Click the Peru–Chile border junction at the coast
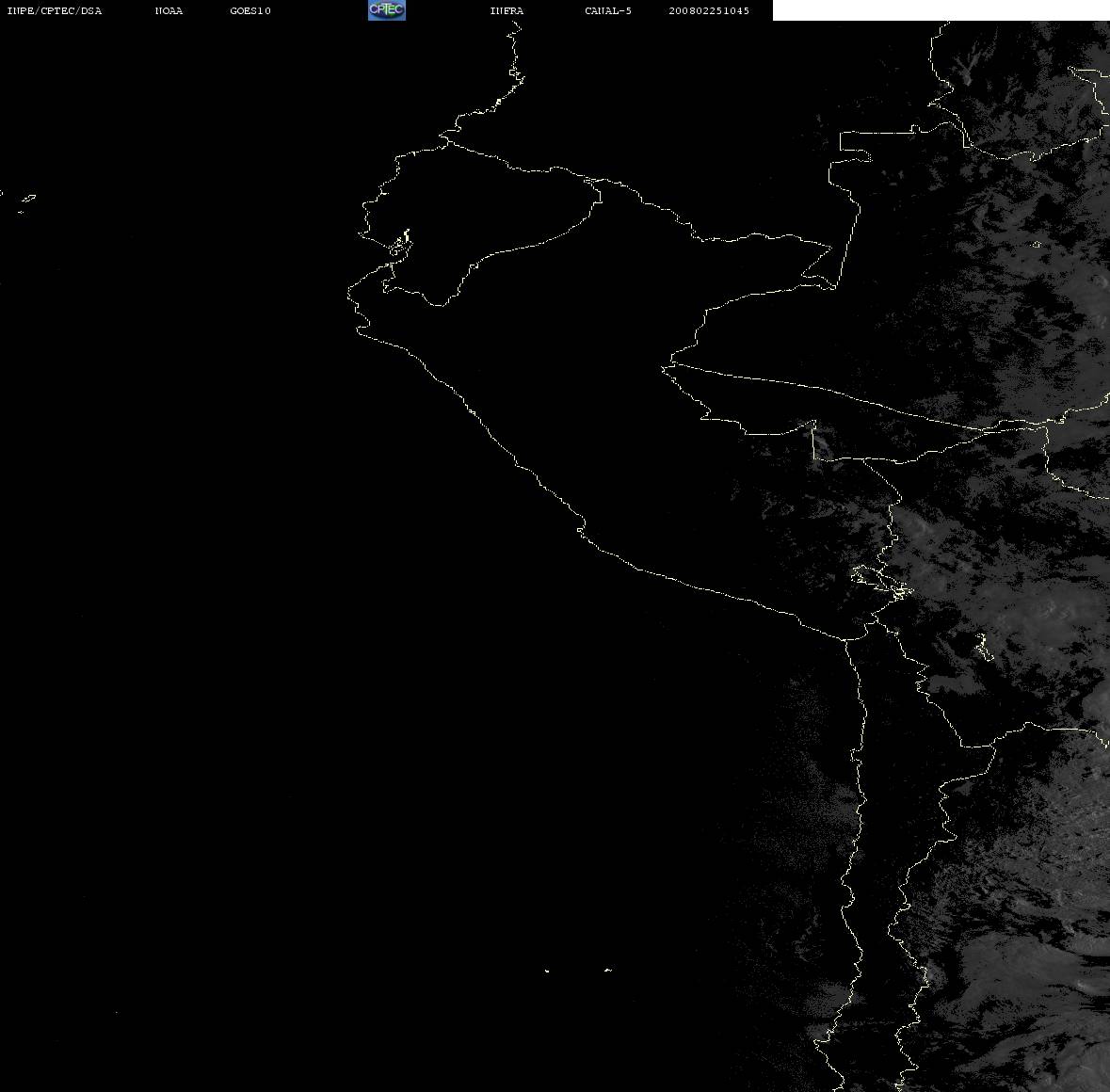Image resolution: width=1110 pixels, height=1092 pixels. coord(846,640)
